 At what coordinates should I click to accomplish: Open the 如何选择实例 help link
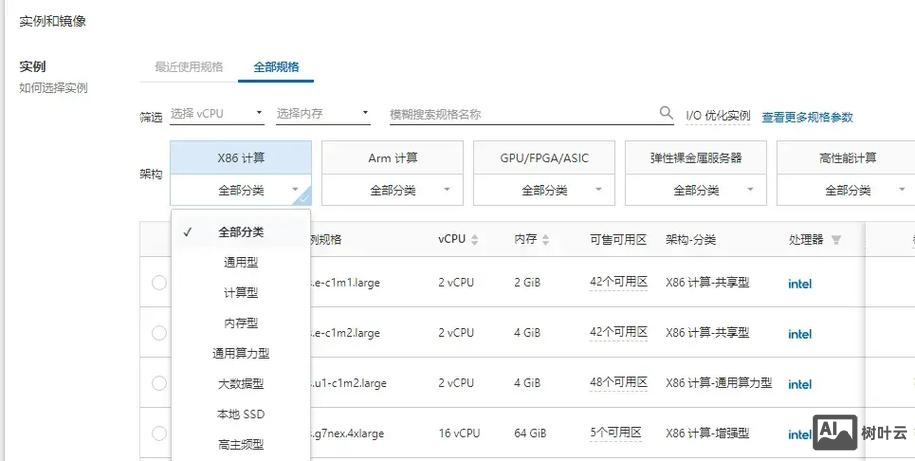tap(53, 88)
